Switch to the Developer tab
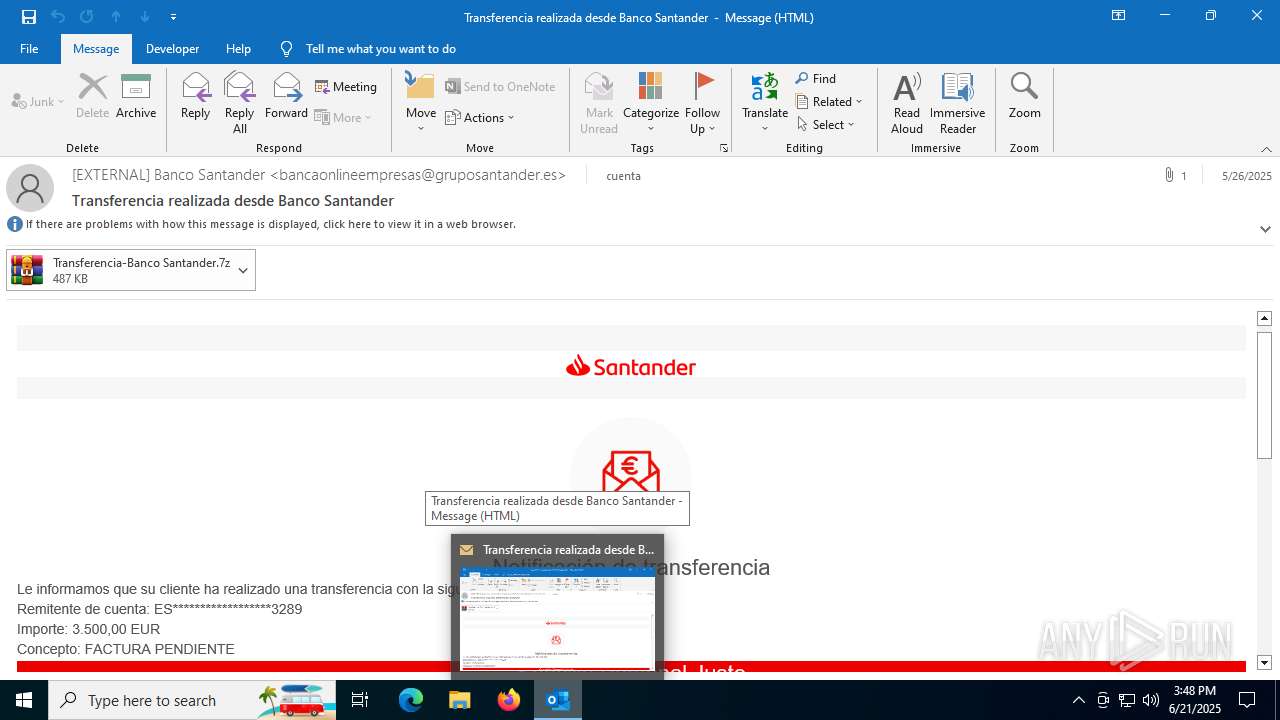Image resolution: width=1280 pixels, height=720 pixels. (x=172, y=48)
